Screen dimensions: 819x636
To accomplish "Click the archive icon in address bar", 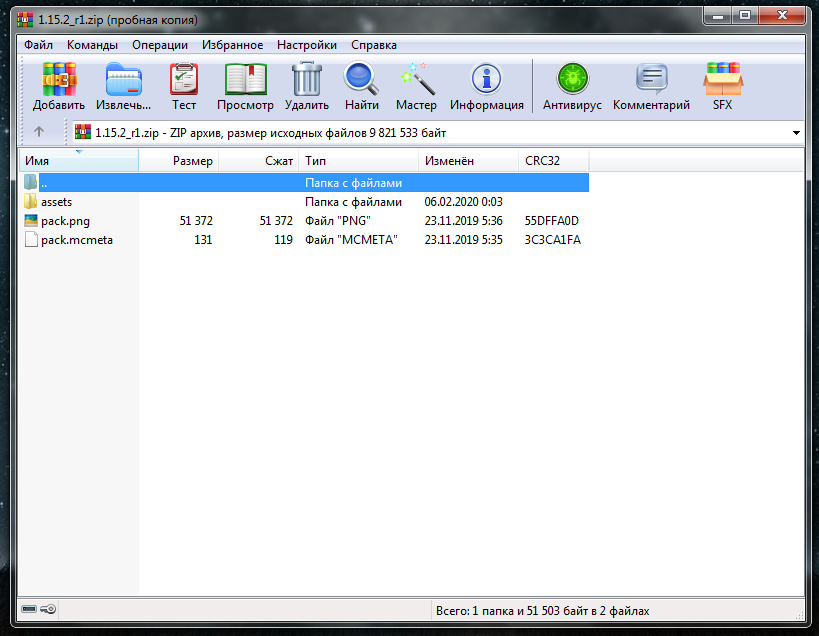I will [83, 132].
